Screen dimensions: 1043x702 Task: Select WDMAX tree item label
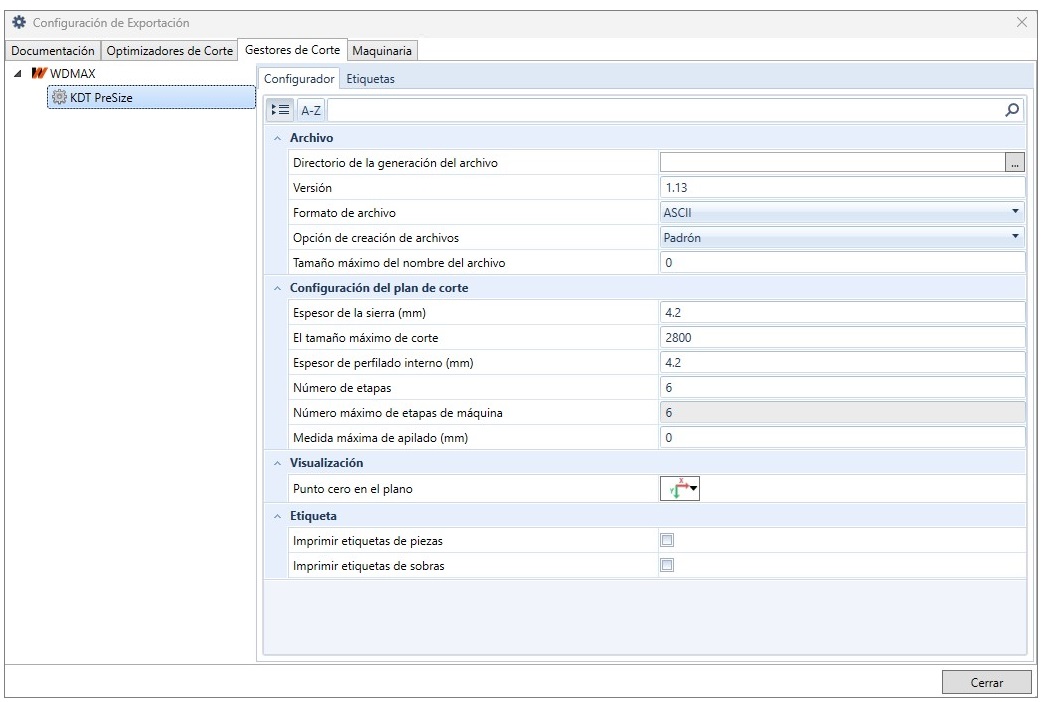point(73,73)
